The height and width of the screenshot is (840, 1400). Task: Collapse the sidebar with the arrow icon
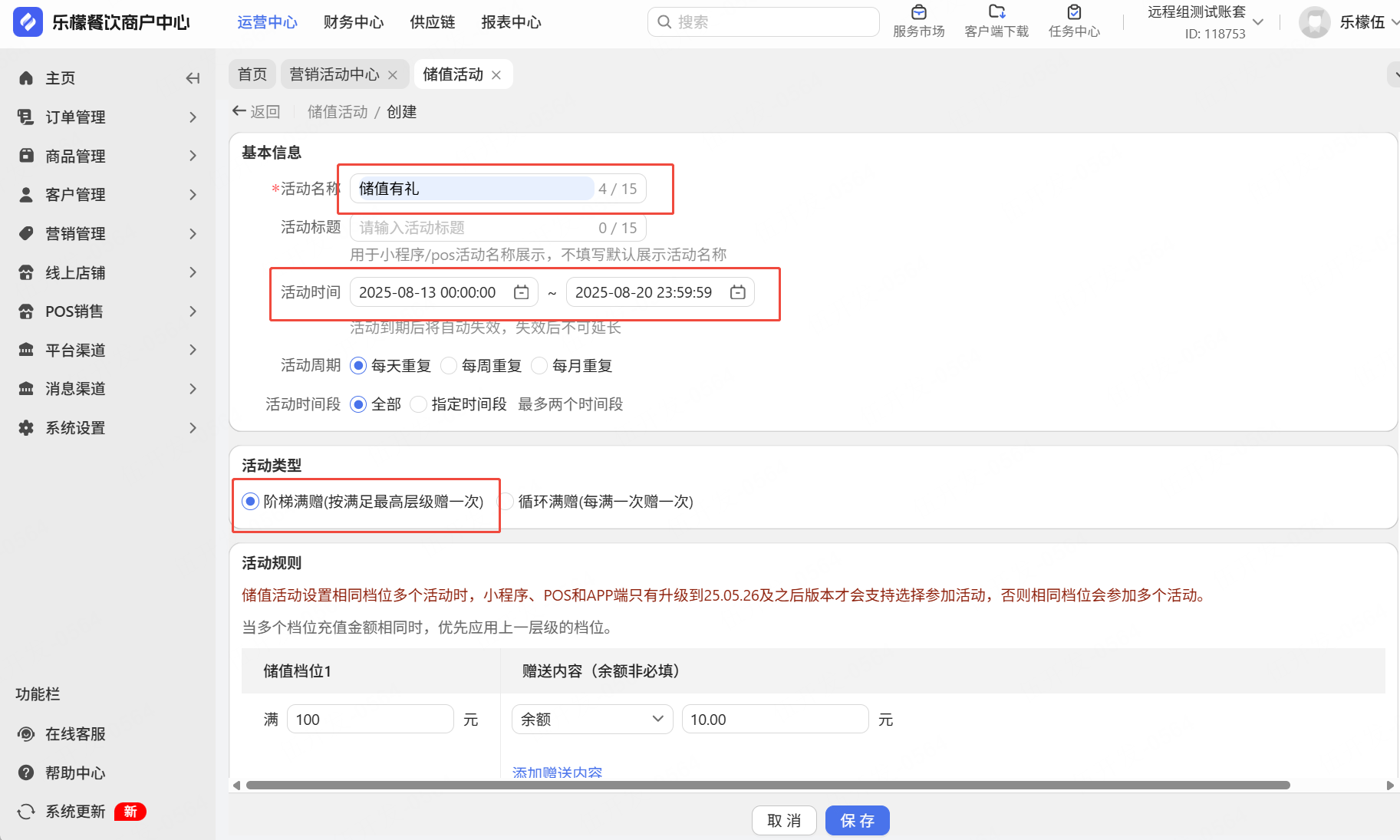point(193,78)
